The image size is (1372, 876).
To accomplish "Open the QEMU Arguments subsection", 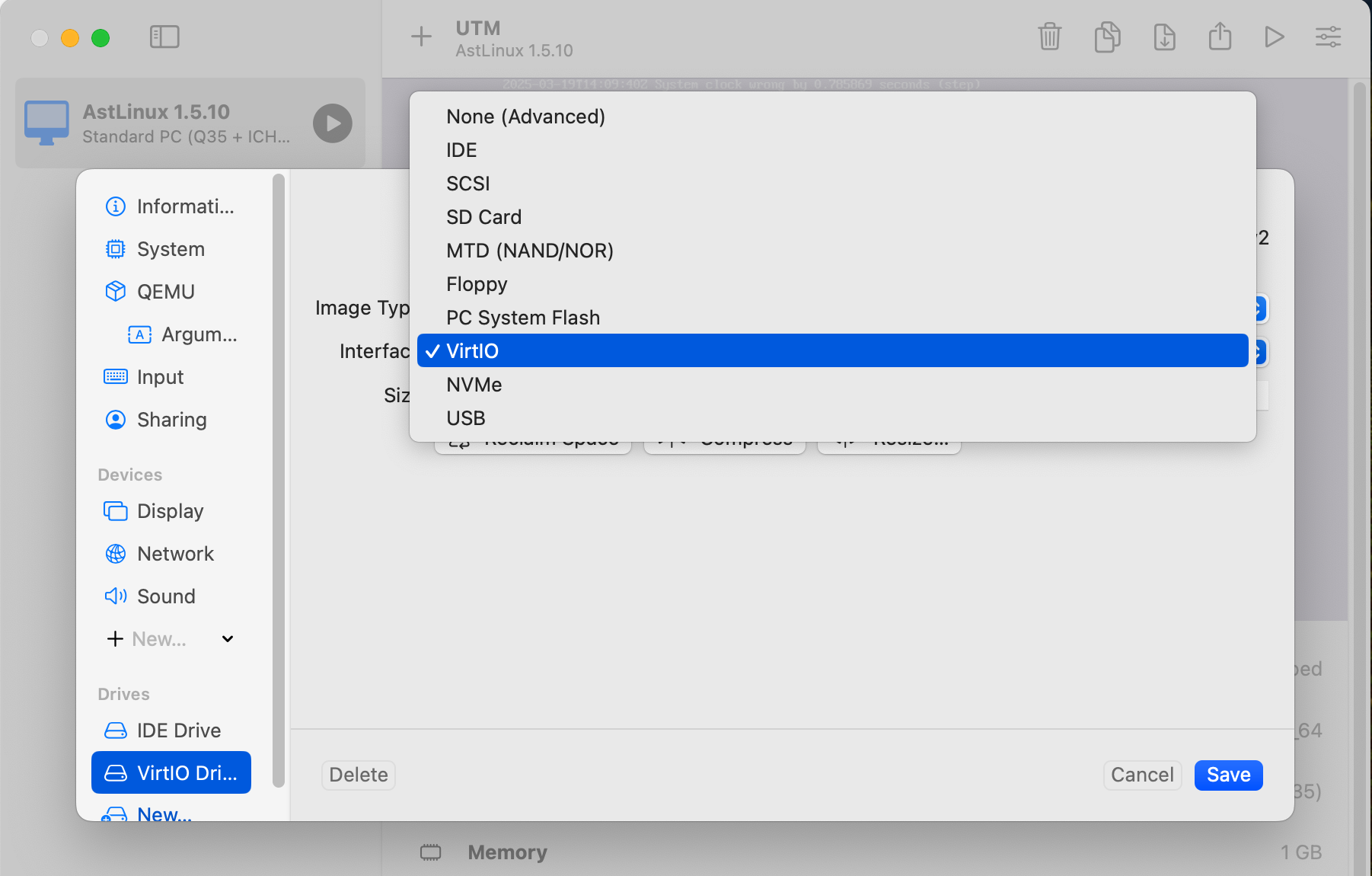I will (183, 334).
